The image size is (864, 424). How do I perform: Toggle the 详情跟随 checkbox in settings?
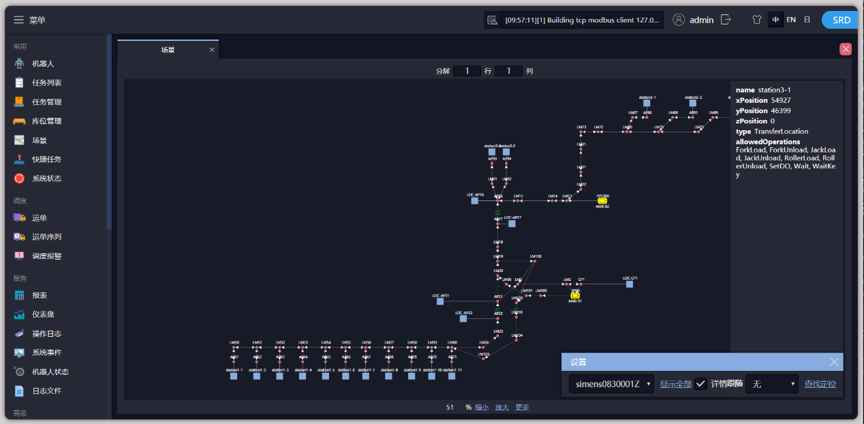701,384
